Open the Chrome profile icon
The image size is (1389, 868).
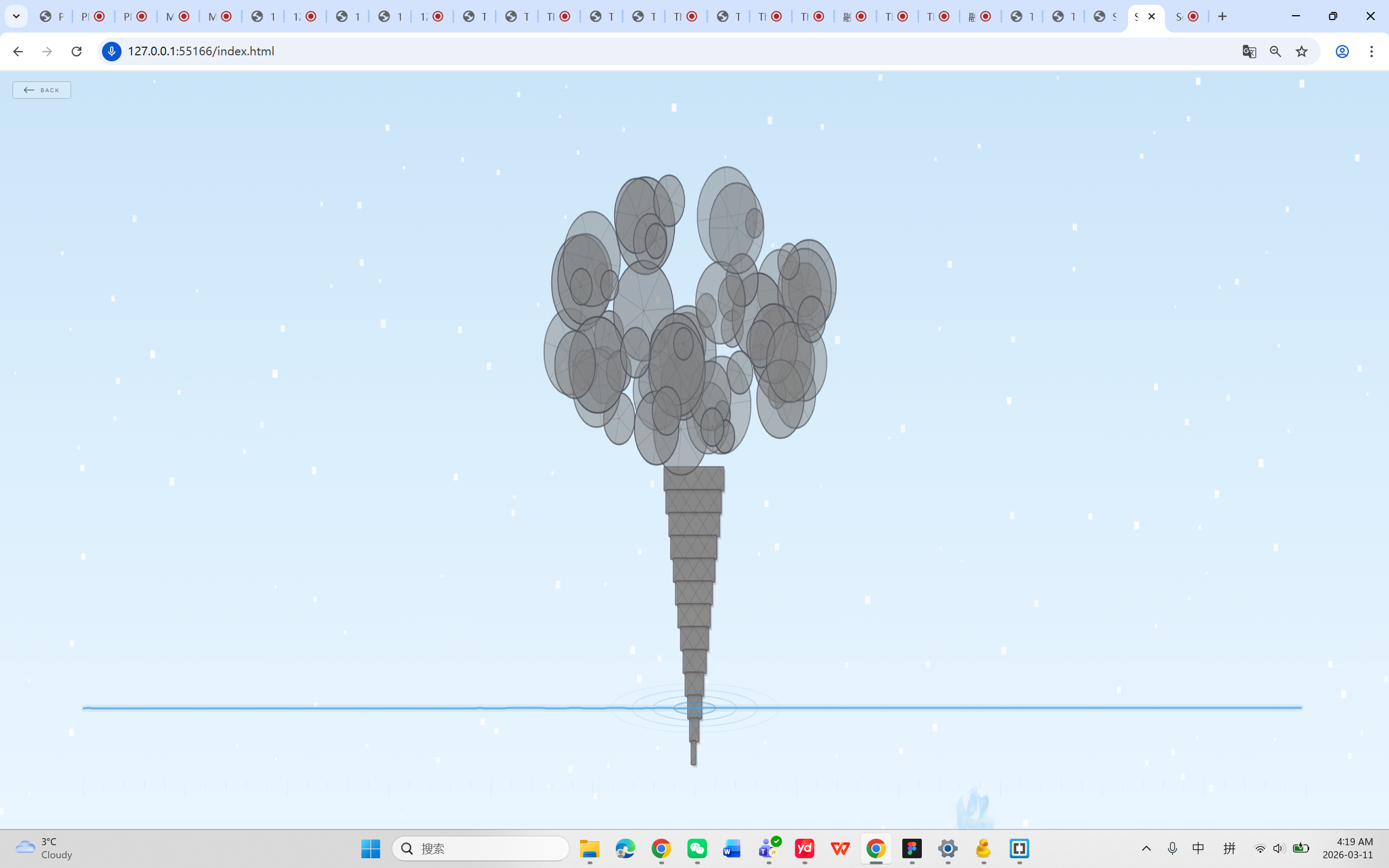[1342, 52]
